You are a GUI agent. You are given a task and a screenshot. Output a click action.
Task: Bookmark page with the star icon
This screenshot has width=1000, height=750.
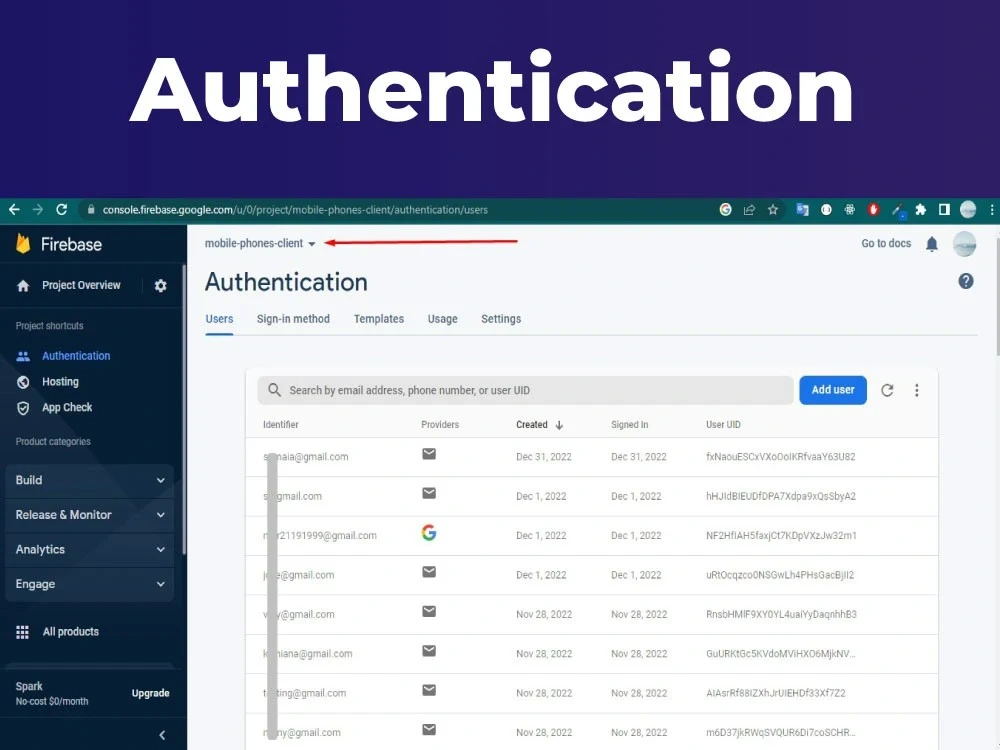[x=773, y=209]
